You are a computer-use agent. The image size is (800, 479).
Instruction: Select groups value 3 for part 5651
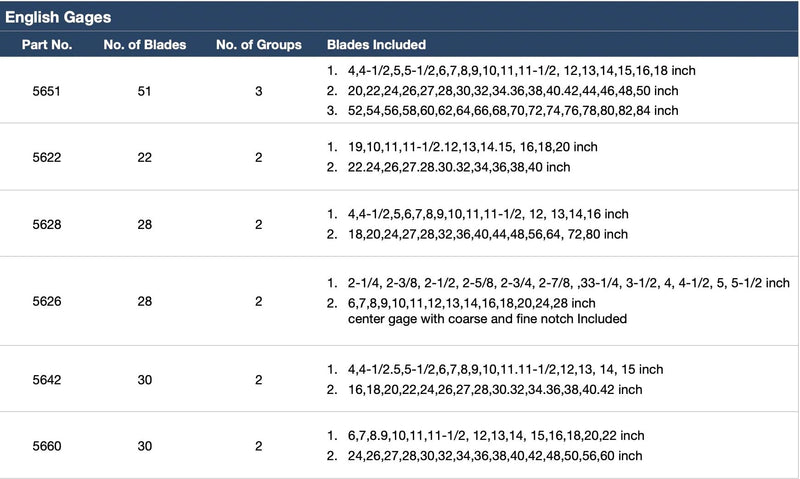click(x=259, y=91)
